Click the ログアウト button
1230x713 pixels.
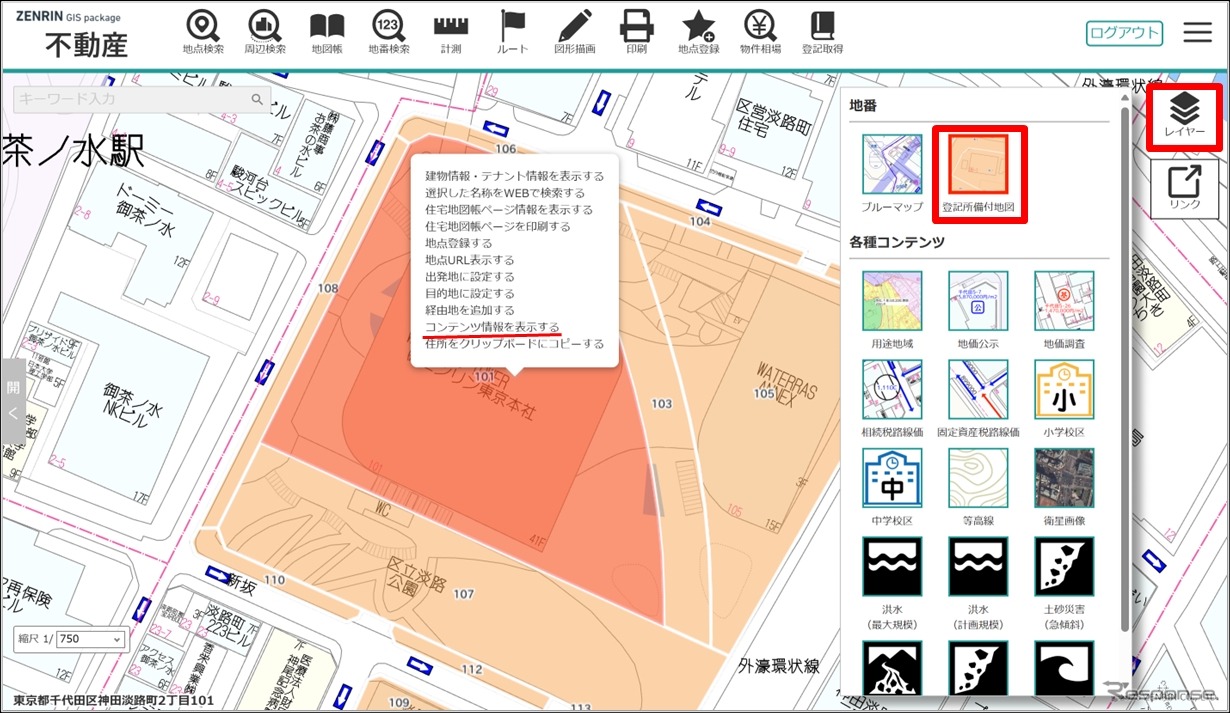pyautogui.click(x=1125, y=33)
